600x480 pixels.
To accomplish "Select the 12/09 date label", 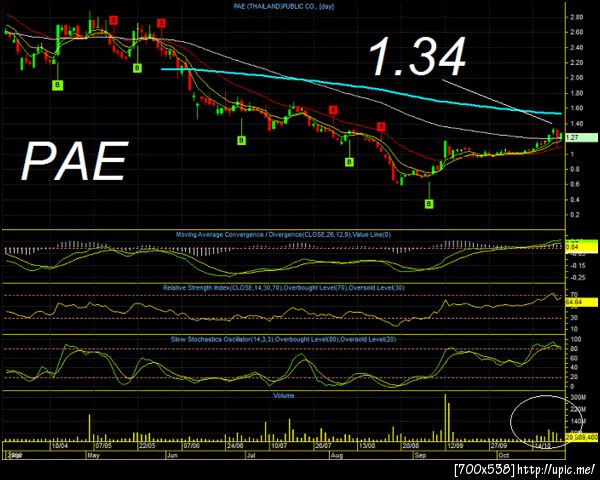I will click(454, 446).
